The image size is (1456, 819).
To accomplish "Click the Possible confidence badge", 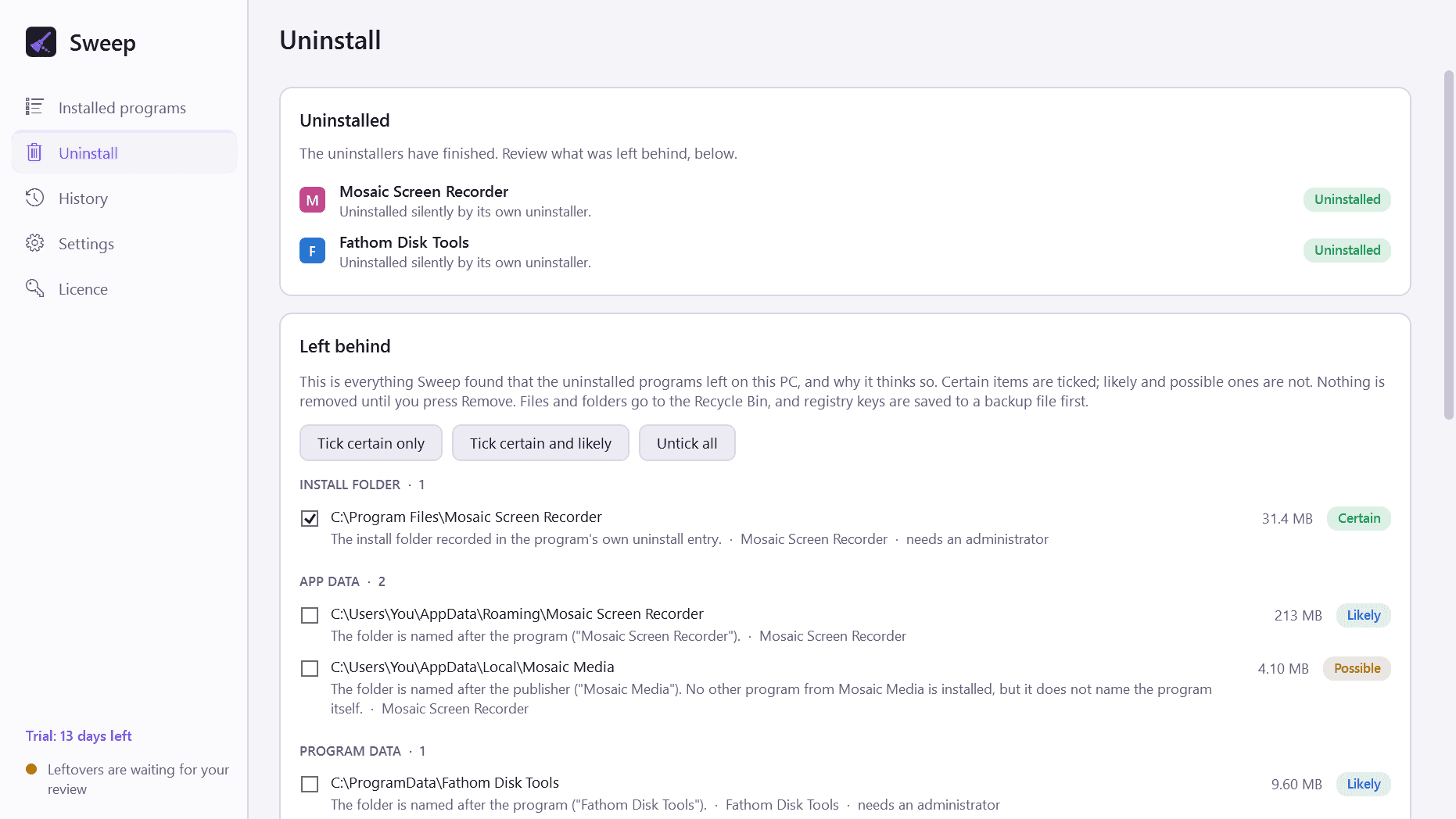I will pos(1357,668).
